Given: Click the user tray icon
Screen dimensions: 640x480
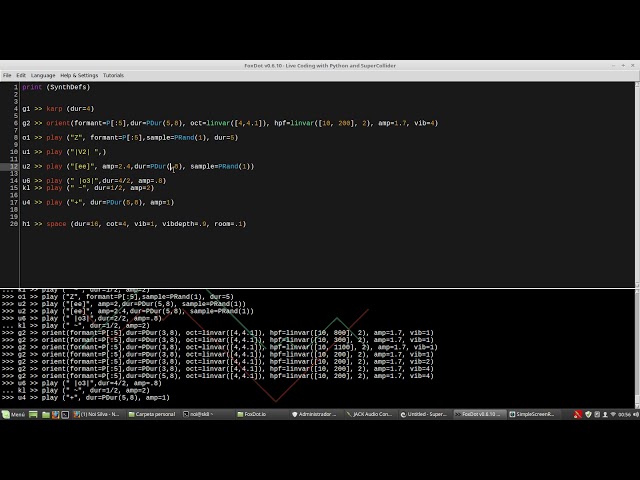Looking at the screenshot, I should pyautogui.click(x=605, y=414).
